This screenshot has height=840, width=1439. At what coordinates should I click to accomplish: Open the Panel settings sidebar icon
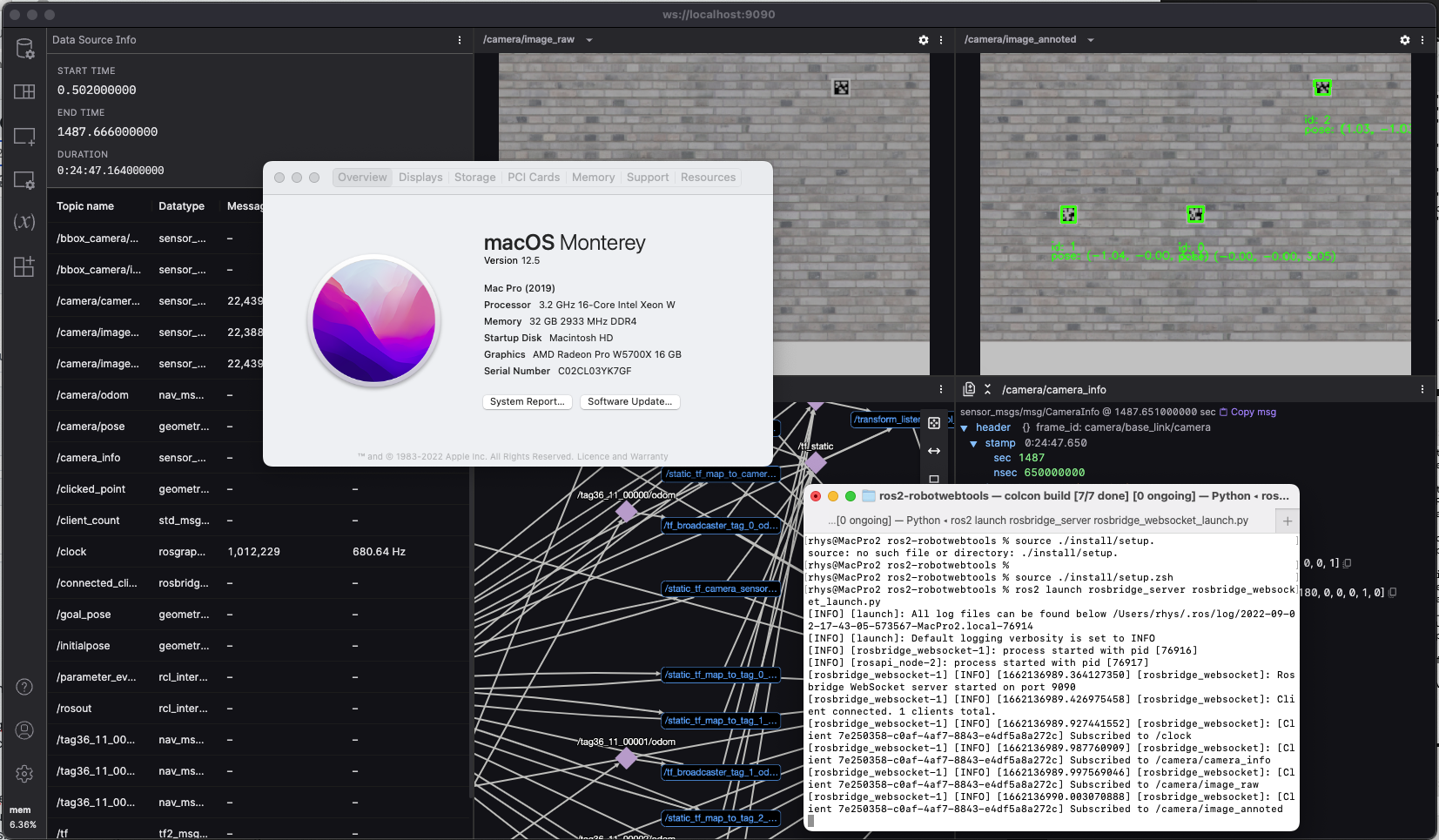24,180
